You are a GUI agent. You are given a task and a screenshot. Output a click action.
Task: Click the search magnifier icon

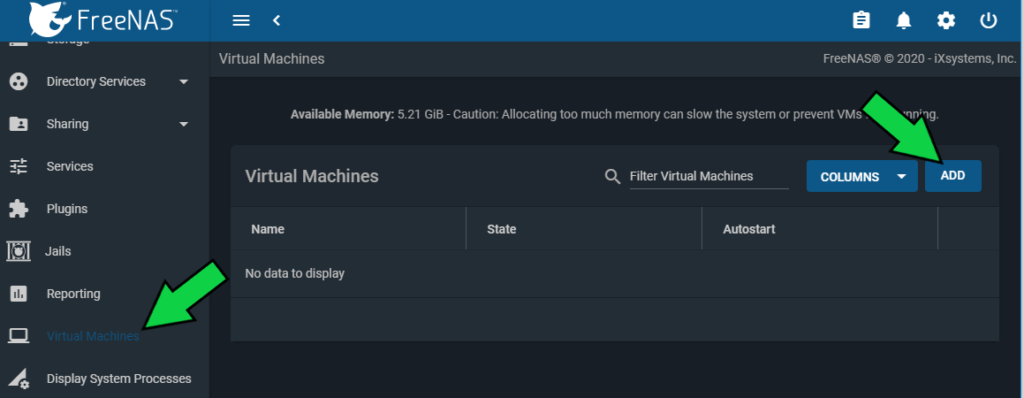pyautogui.click(x=613, y=176)
